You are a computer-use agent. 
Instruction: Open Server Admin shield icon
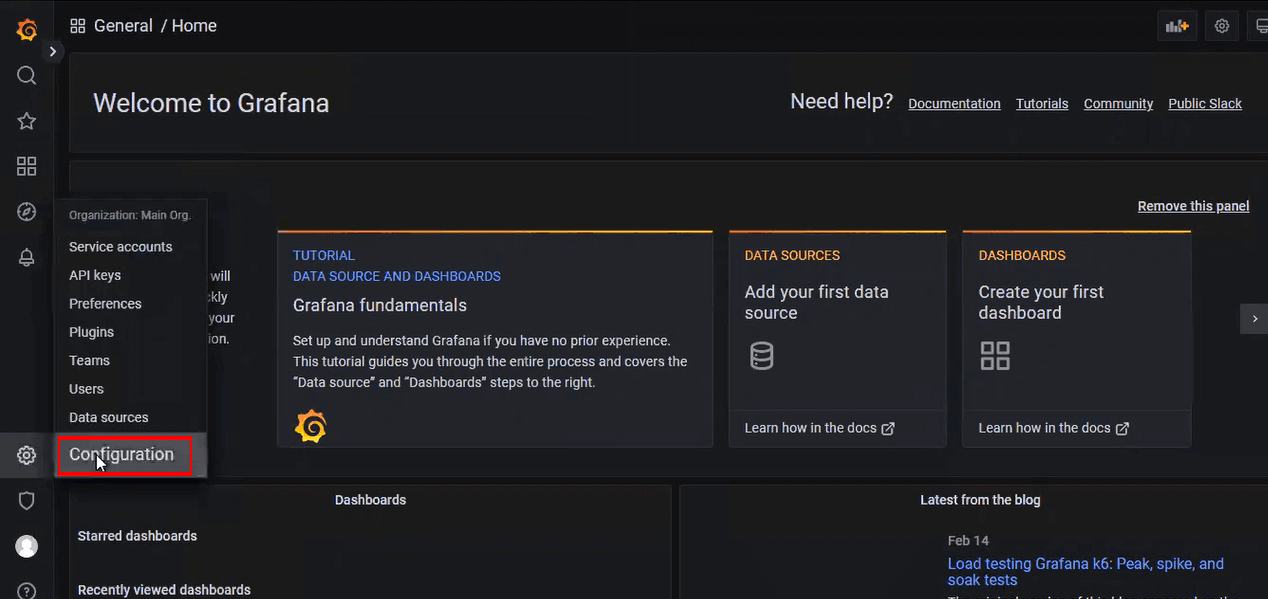(26, 500)
